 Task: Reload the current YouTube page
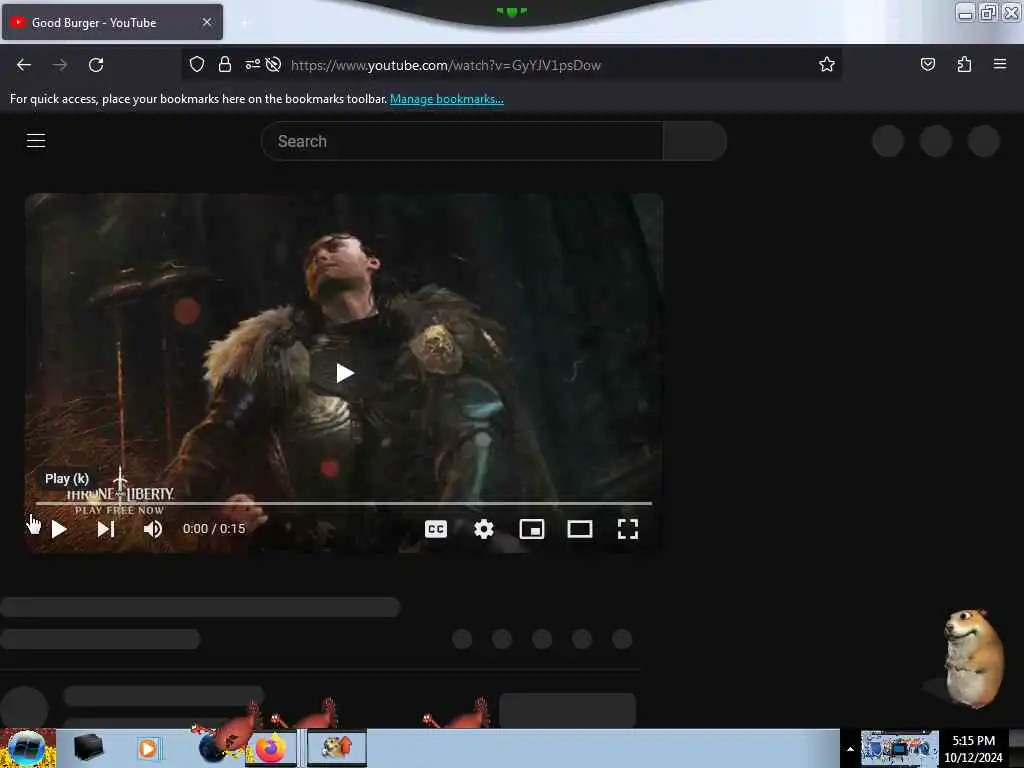96,65
